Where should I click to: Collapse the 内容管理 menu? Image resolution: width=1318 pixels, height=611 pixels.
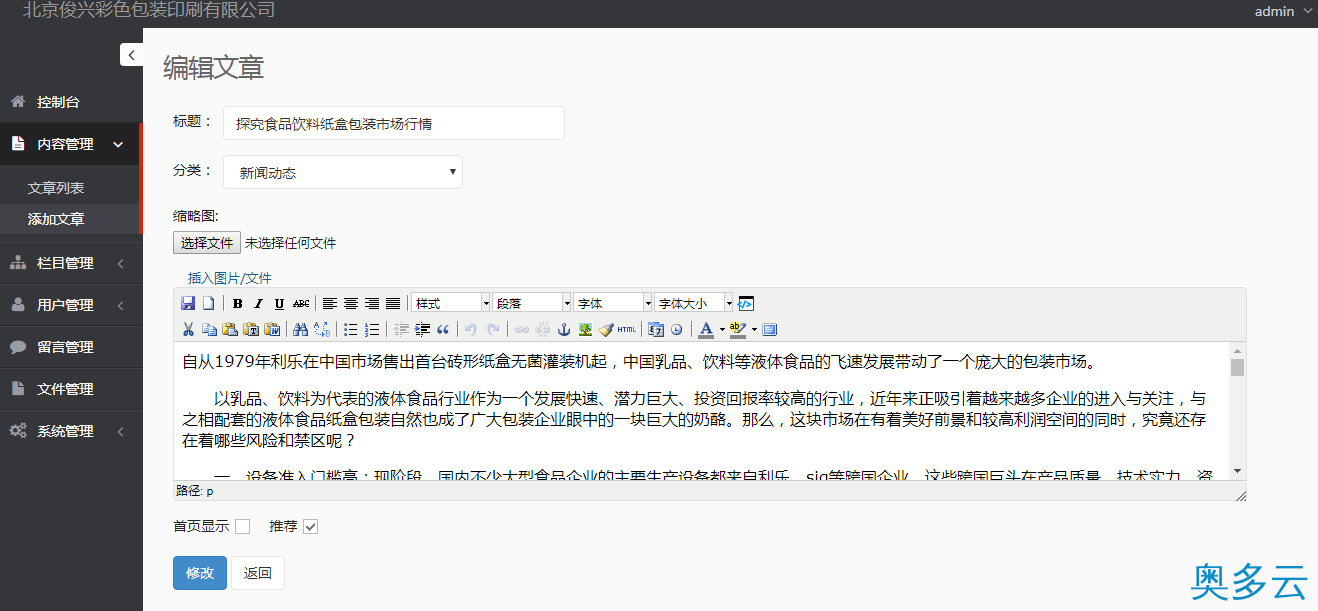point(70,144)
